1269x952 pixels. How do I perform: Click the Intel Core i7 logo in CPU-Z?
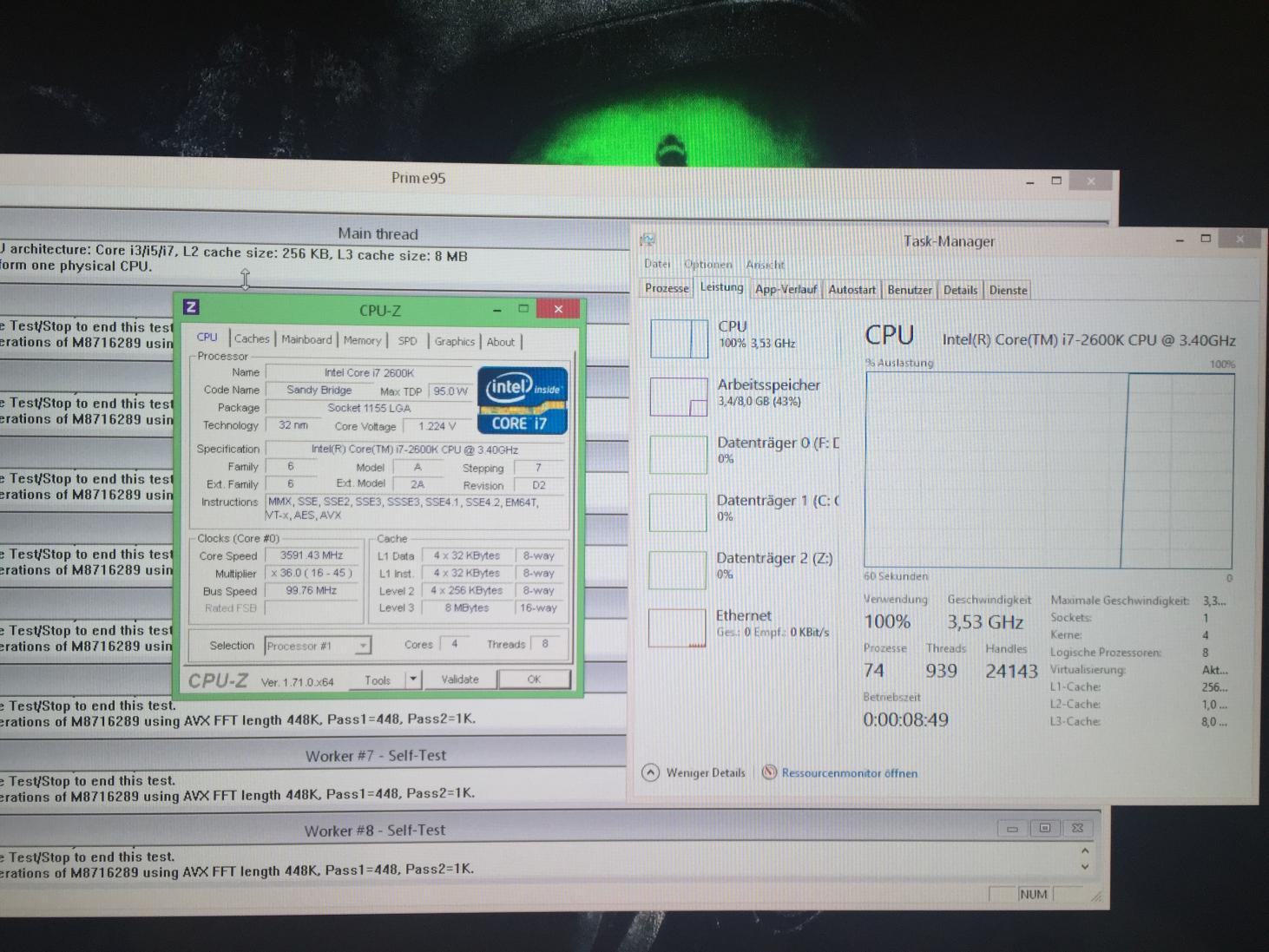click(x=523, y=400)
